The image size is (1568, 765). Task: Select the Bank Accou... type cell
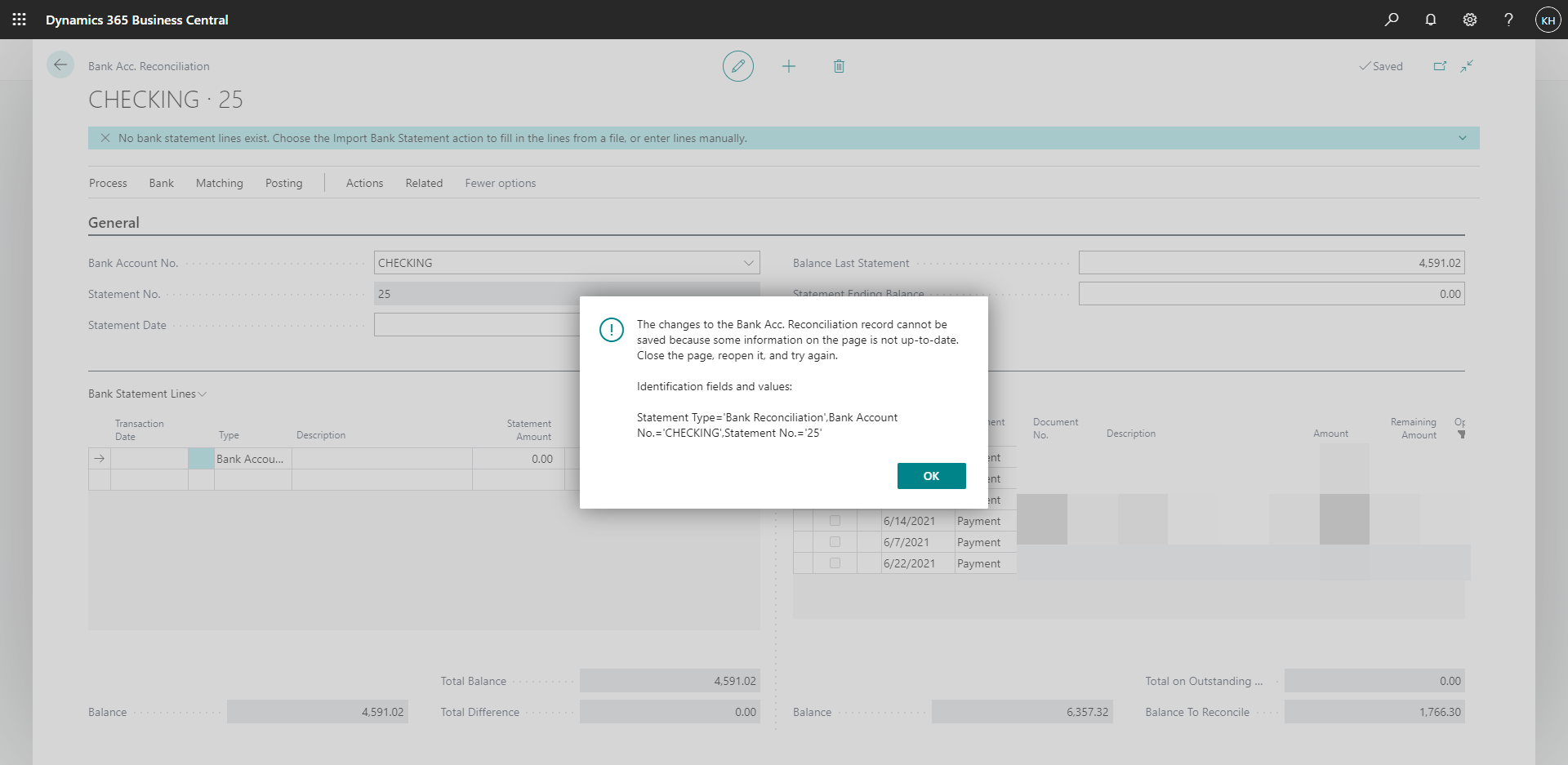252,459
